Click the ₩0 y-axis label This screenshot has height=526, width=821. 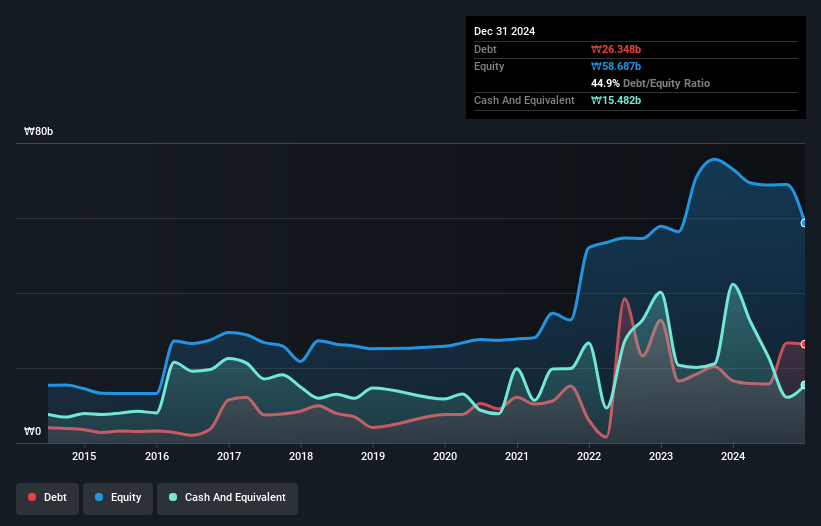click(32, 431)
